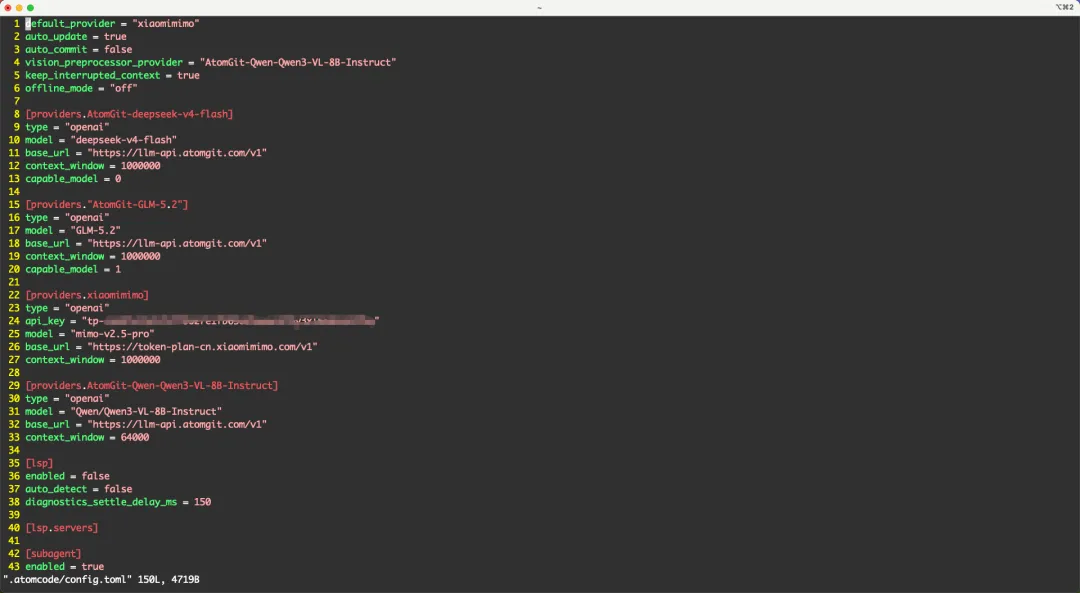Click context_window 64000 value

135,437
